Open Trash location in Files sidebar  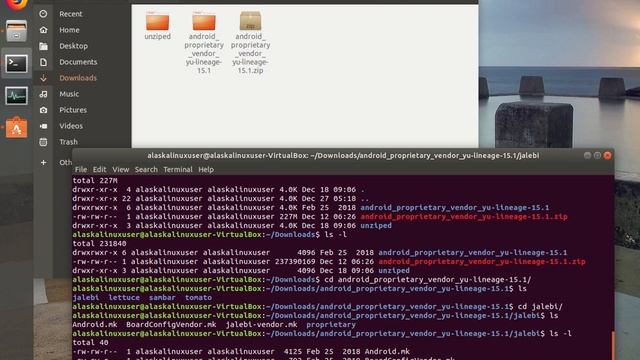coord(69,142)
